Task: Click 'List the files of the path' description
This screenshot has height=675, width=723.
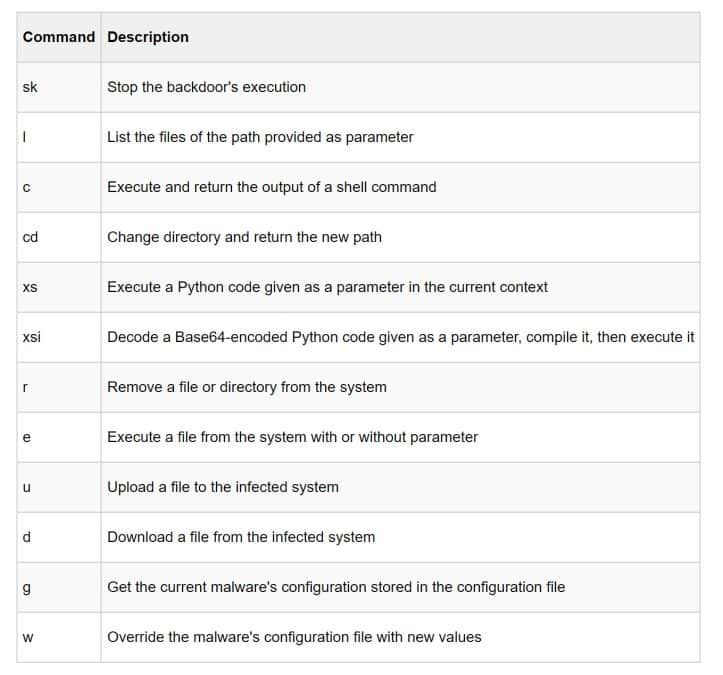Action: [x=260, y=137]
